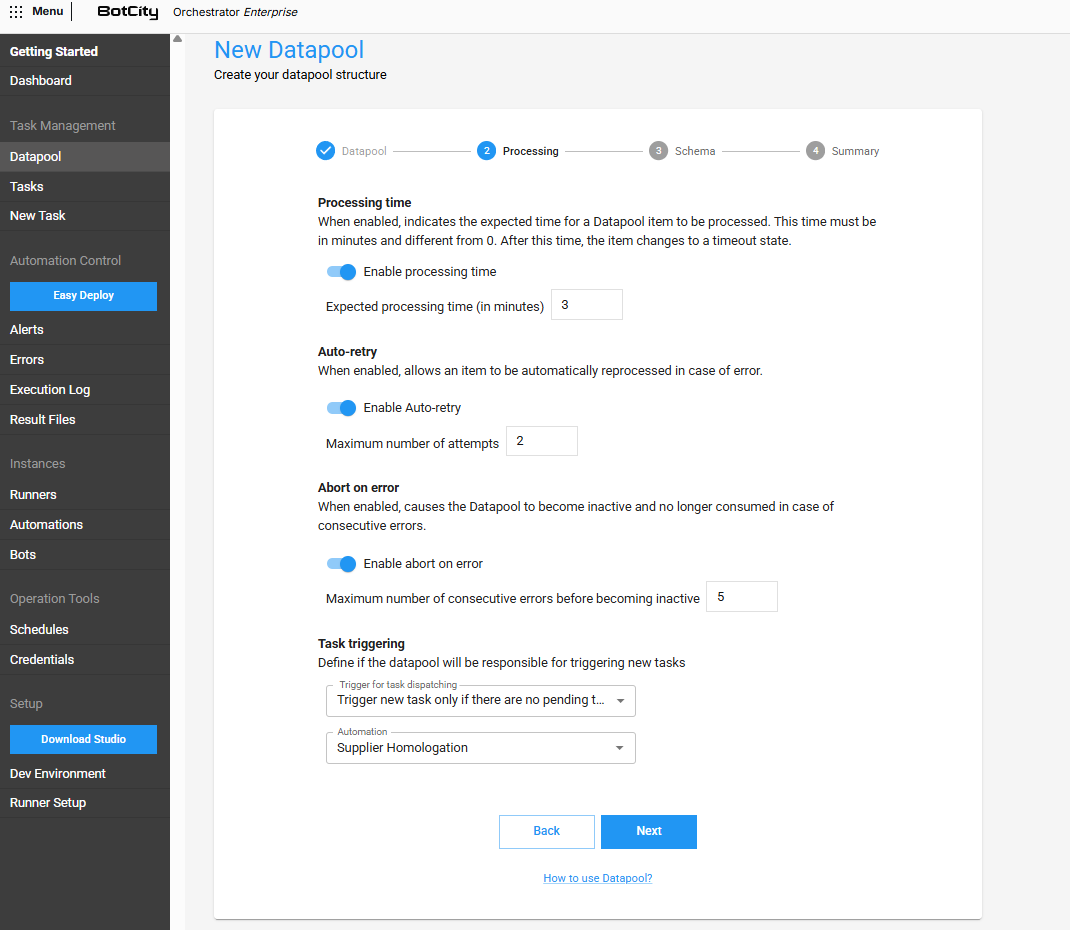Go to Credentials in sidebar
The height and width of the screenshot is (930, 1070).
pyautogui.click(x=42, y=660)
